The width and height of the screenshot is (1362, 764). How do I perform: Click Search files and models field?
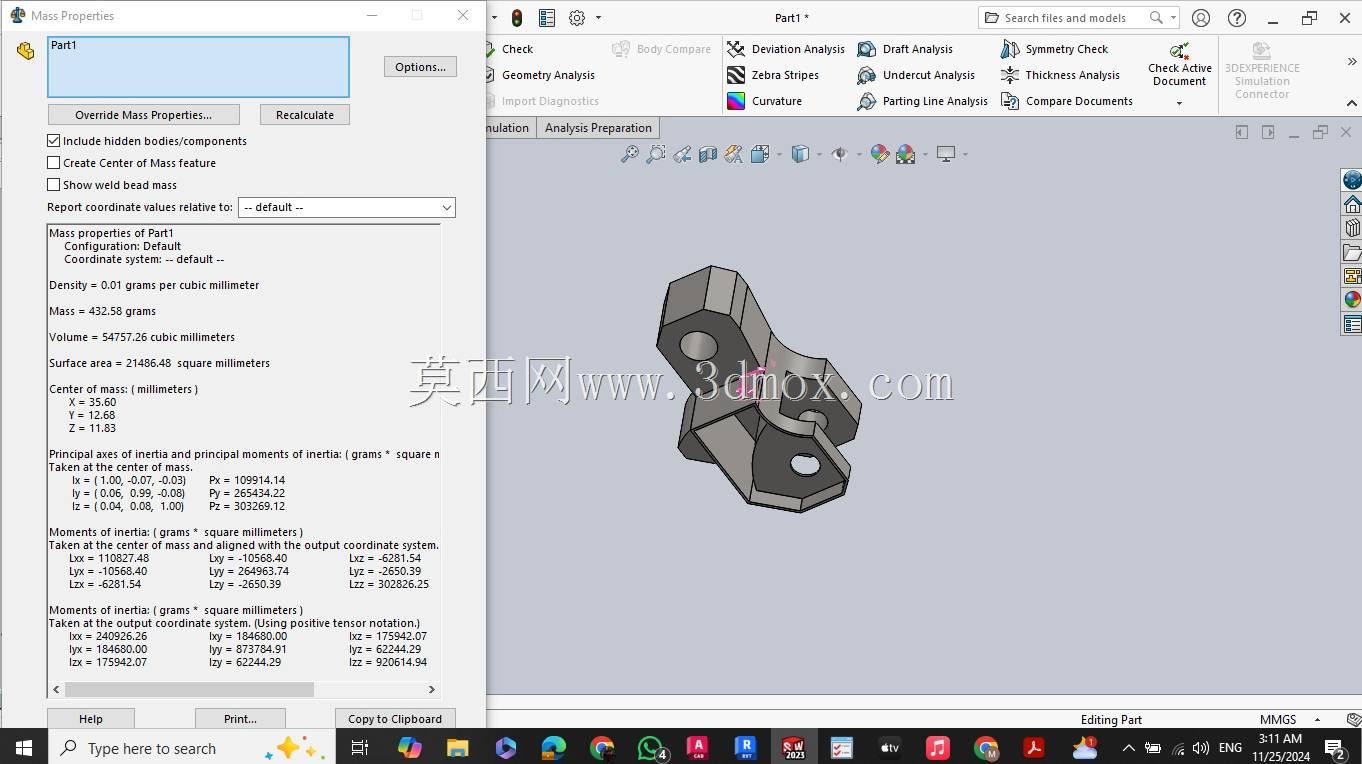pyautogui.click(x=1078, y=18)
